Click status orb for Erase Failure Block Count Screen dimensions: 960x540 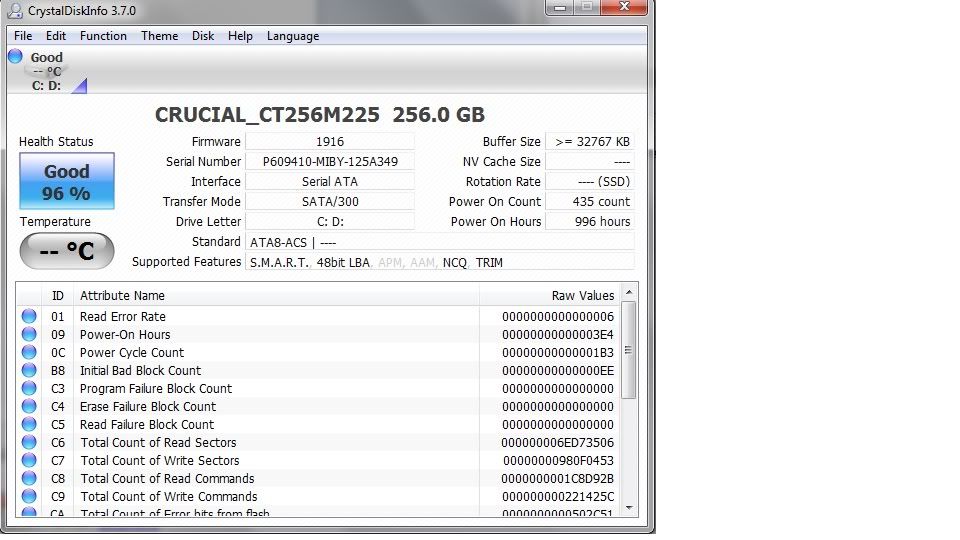tap(29, 406)
